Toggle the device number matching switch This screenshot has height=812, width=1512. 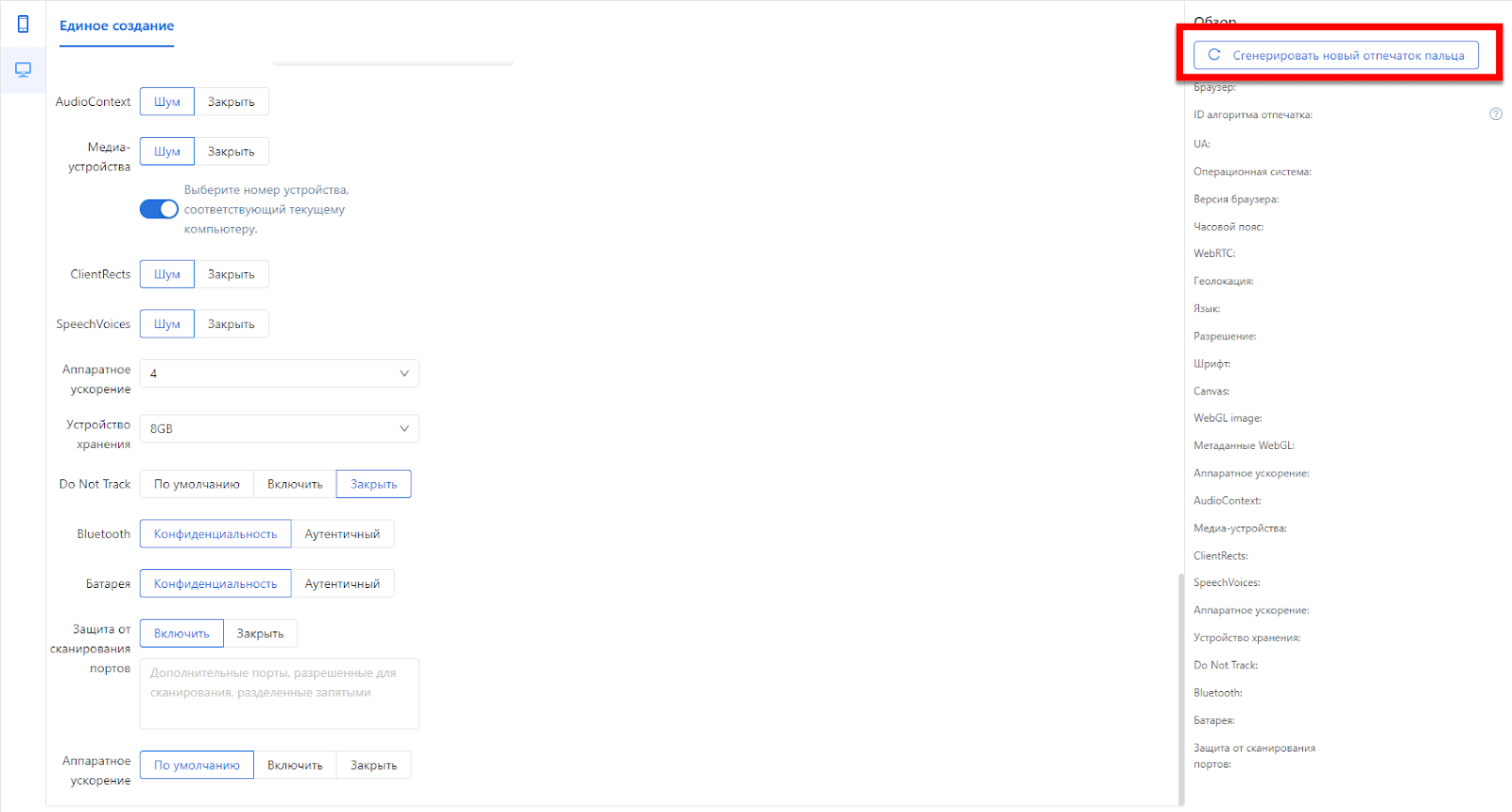tap(159, 209)
